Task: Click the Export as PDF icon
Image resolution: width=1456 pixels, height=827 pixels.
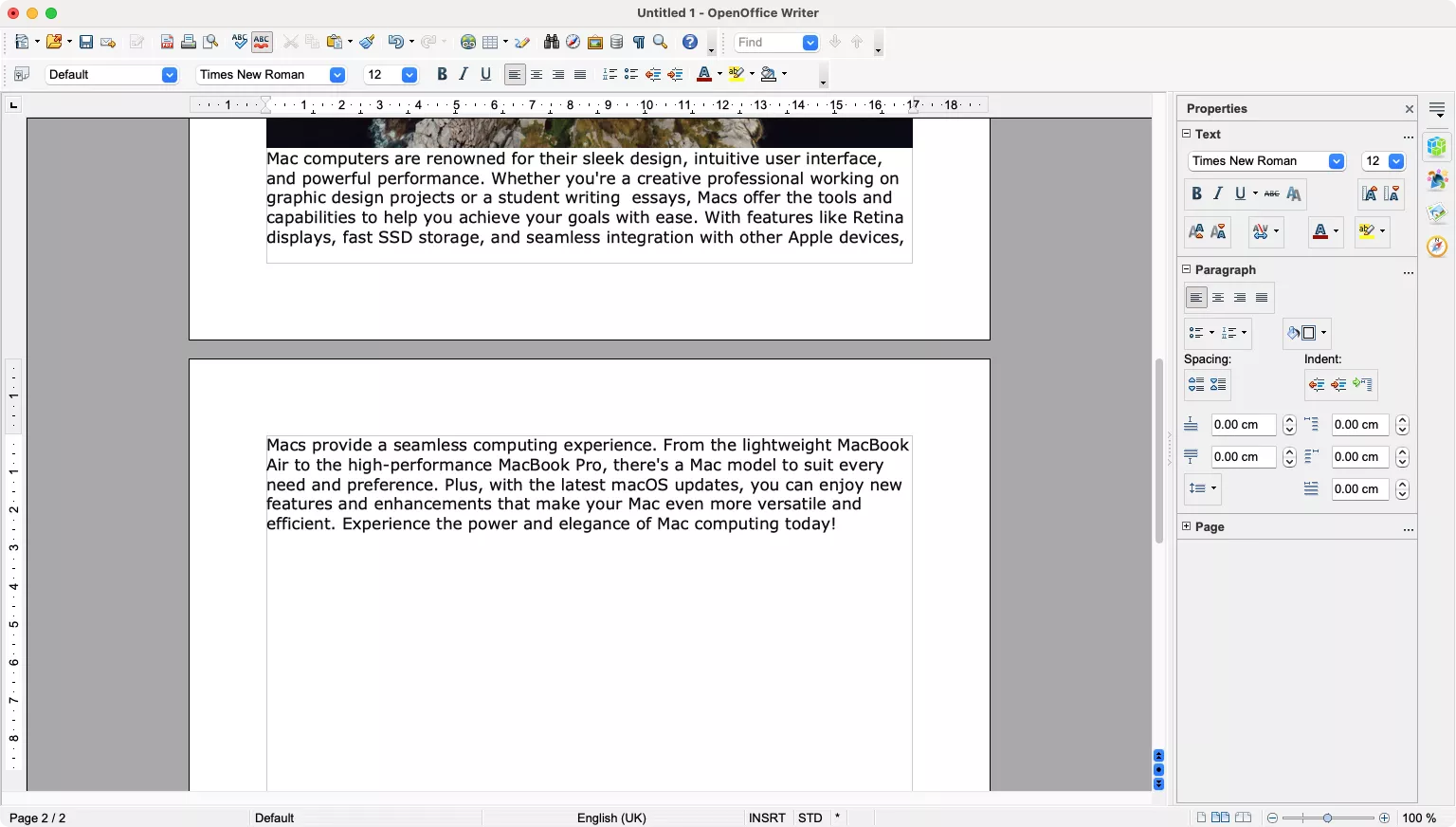Action: [167, 42]
